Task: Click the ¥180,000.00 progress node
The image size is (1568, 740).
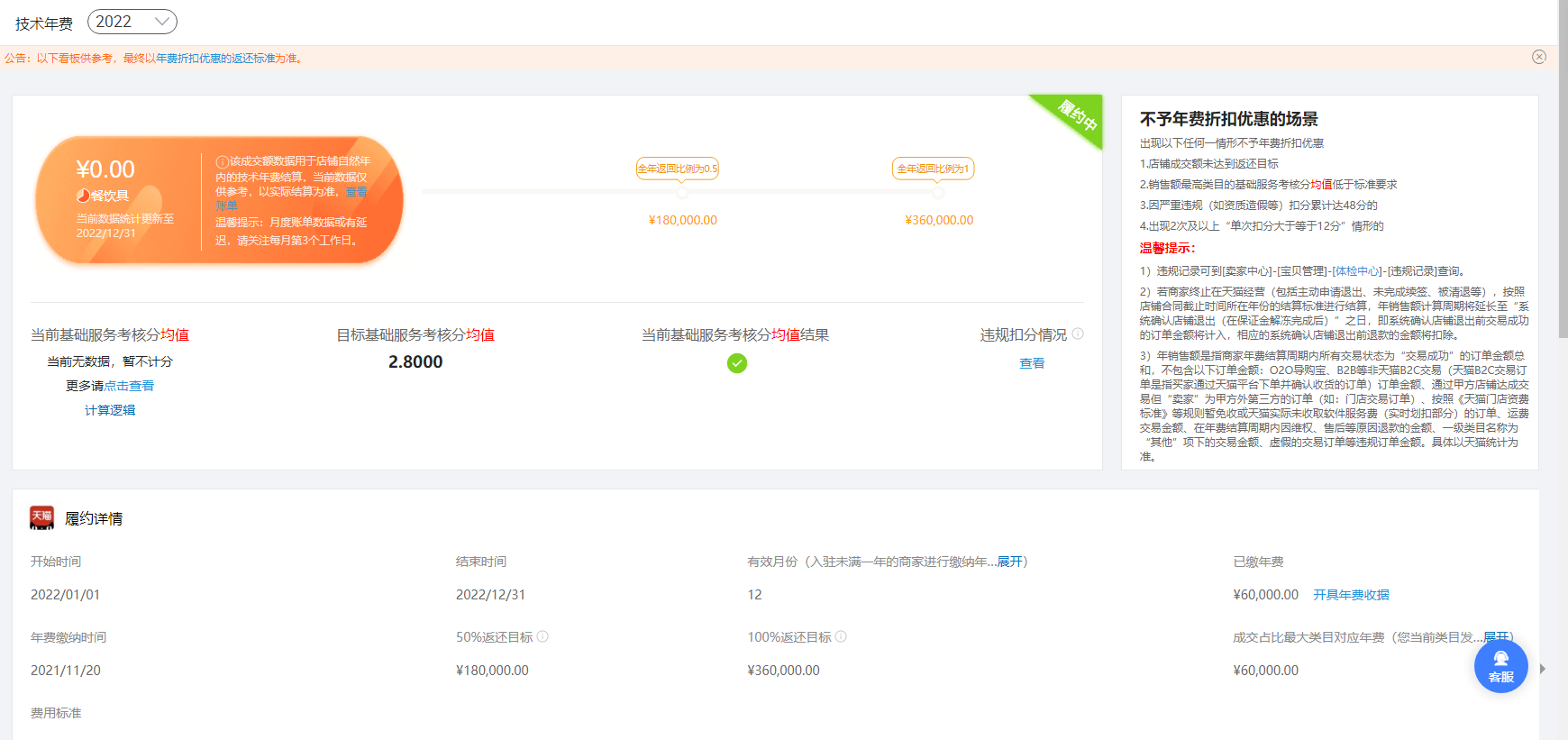Action: tap(682, 192)
